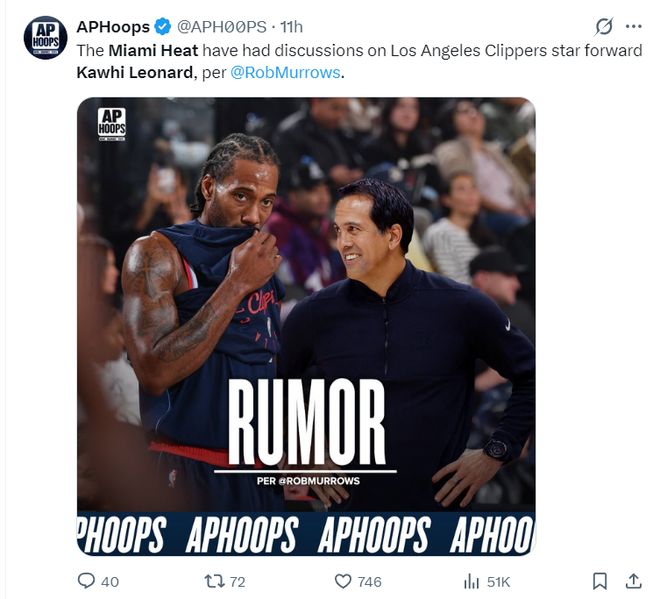Open the @RobMurrows mention link
Image resolution: width=660 pixels, height=599 pixels.
(x=285, y=72)
